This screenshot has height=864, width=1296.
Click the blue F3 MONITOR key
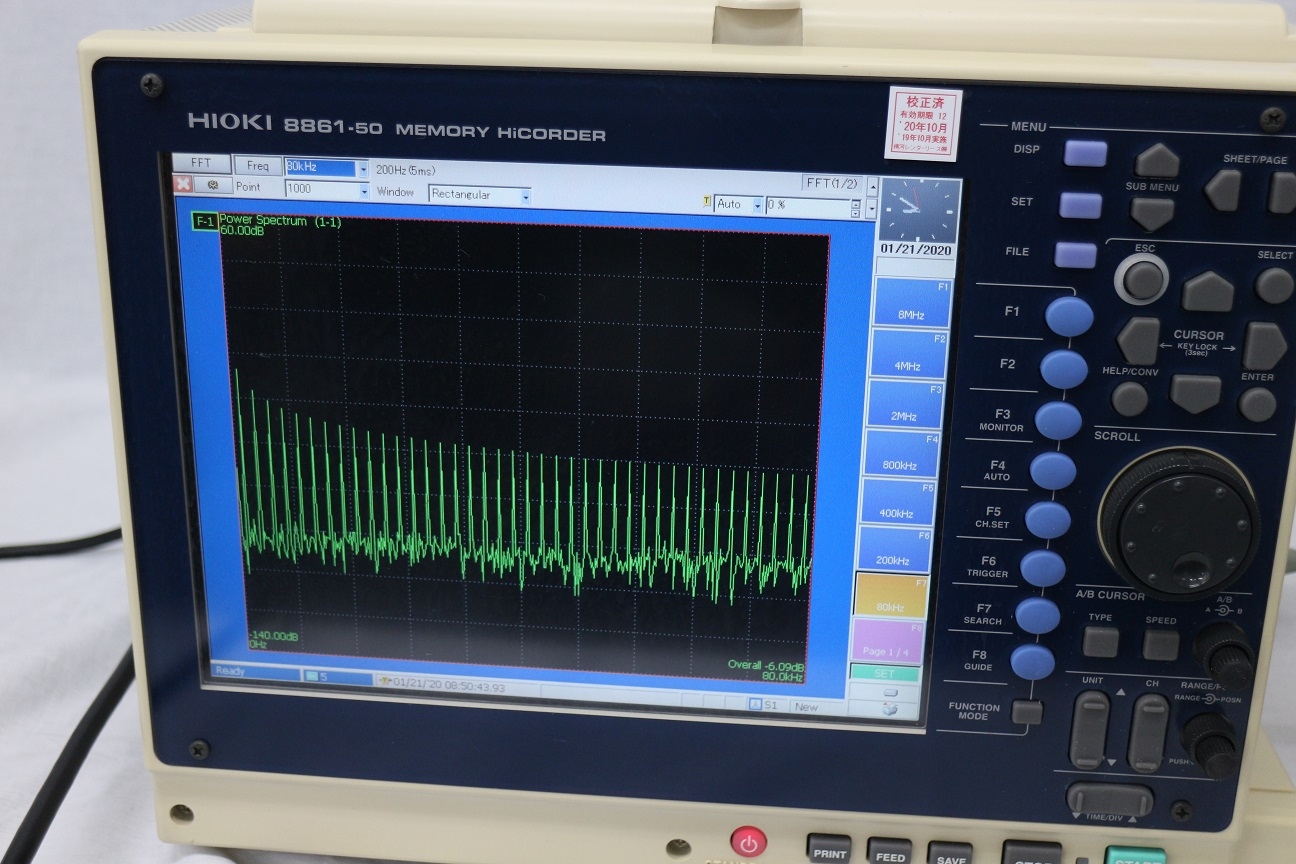click(x=1058, y=421)
